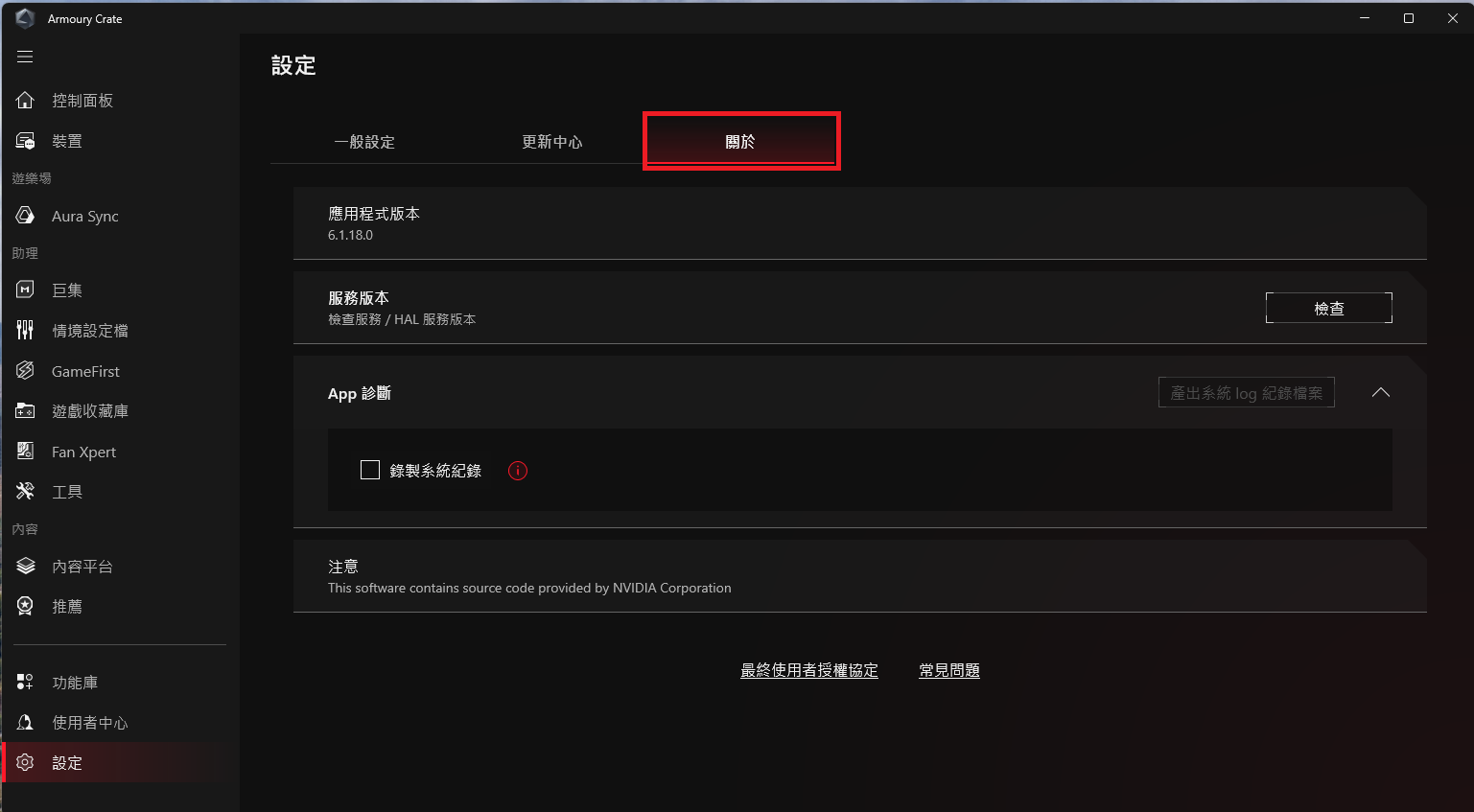1474x812 pixels.
Task: Open the GameFirst icon
Action: pos(25,371)
